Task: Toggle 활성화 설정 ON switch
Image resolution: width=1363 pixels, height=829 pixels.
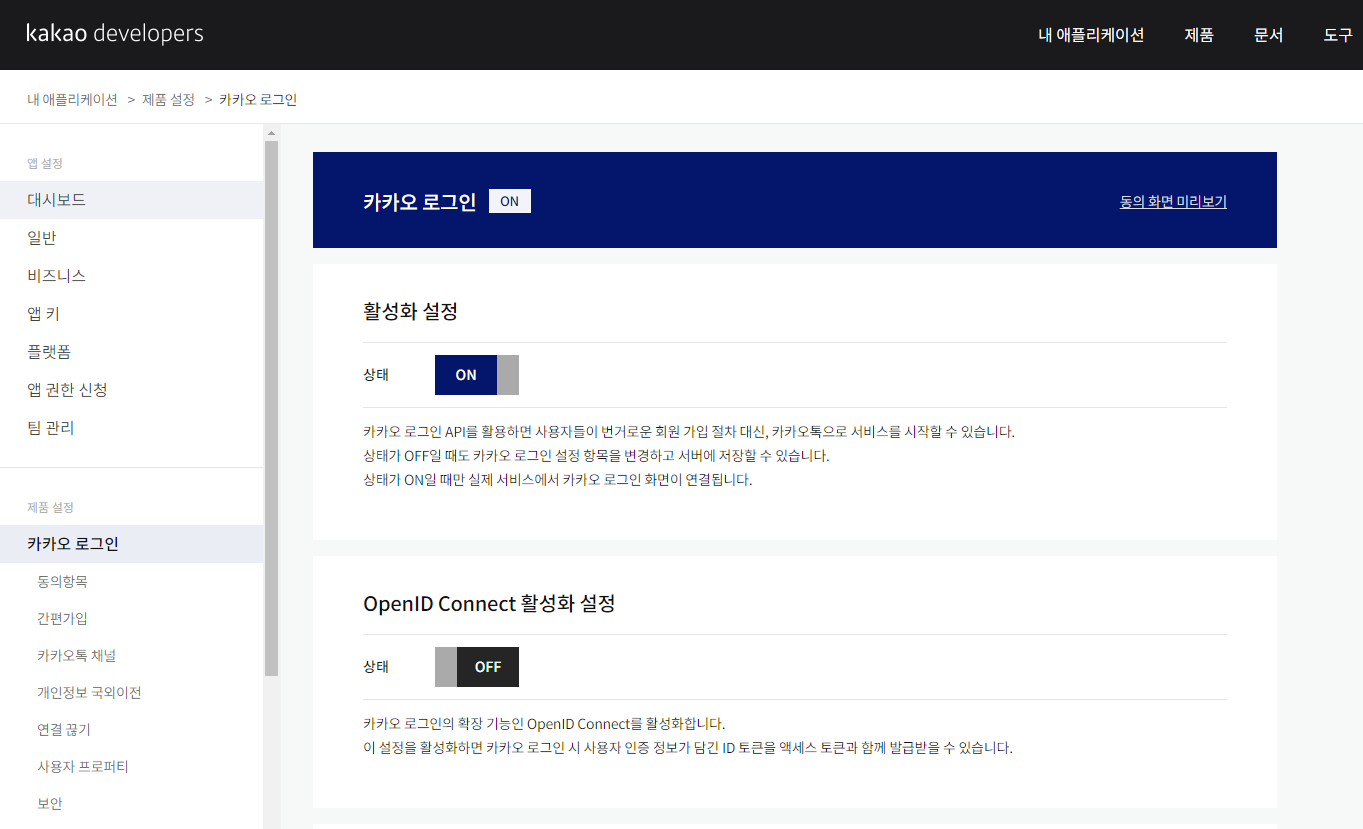Action: (x=477, y=375)
